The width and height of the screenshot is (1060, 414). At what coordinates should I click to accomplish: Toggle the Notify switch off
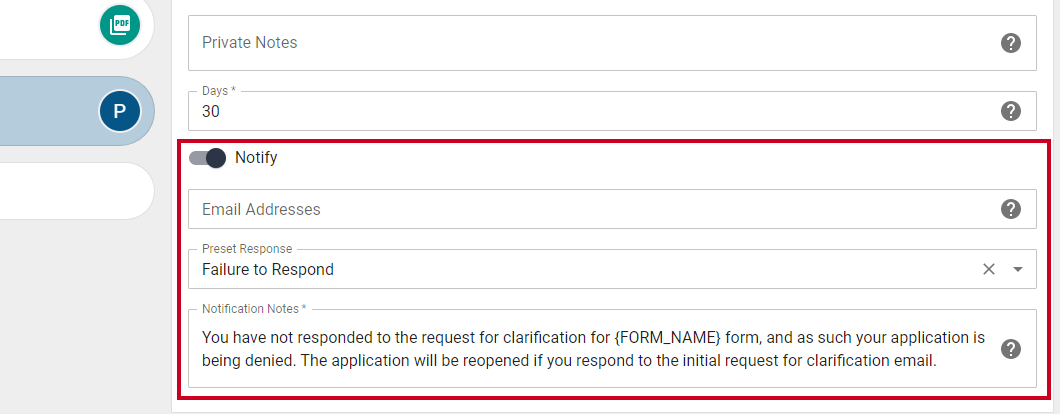point(207,158)
